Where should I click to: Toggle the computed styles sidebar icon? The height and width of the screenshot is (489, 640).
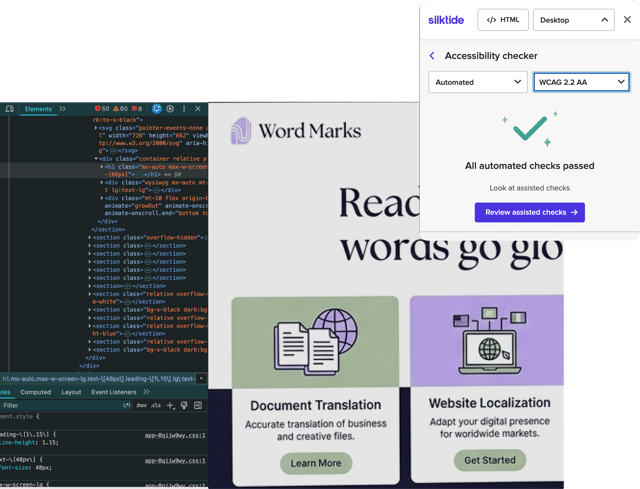coord(198,405)
